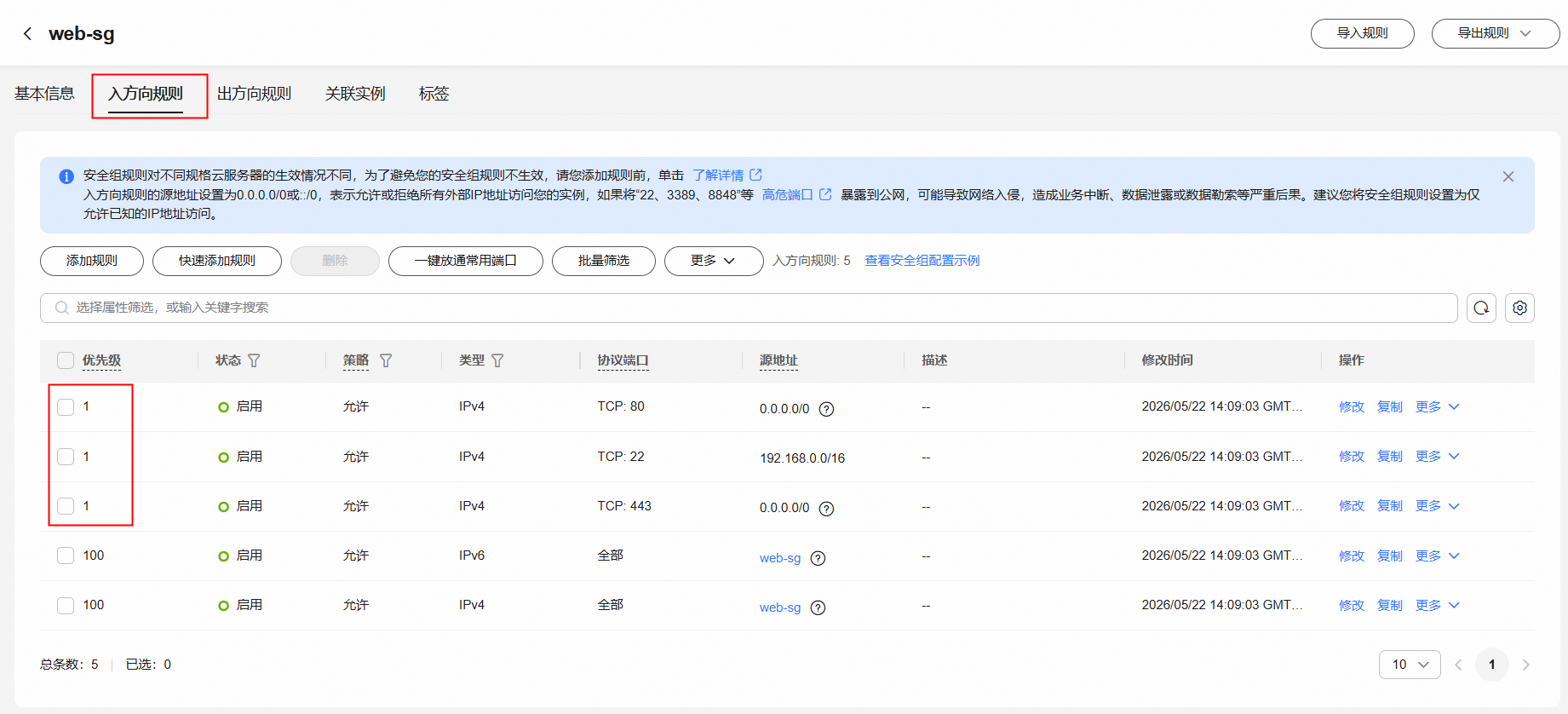Open the 高危端口 link
Screen dimensions: 1568x714
click(x=788, y=194)
